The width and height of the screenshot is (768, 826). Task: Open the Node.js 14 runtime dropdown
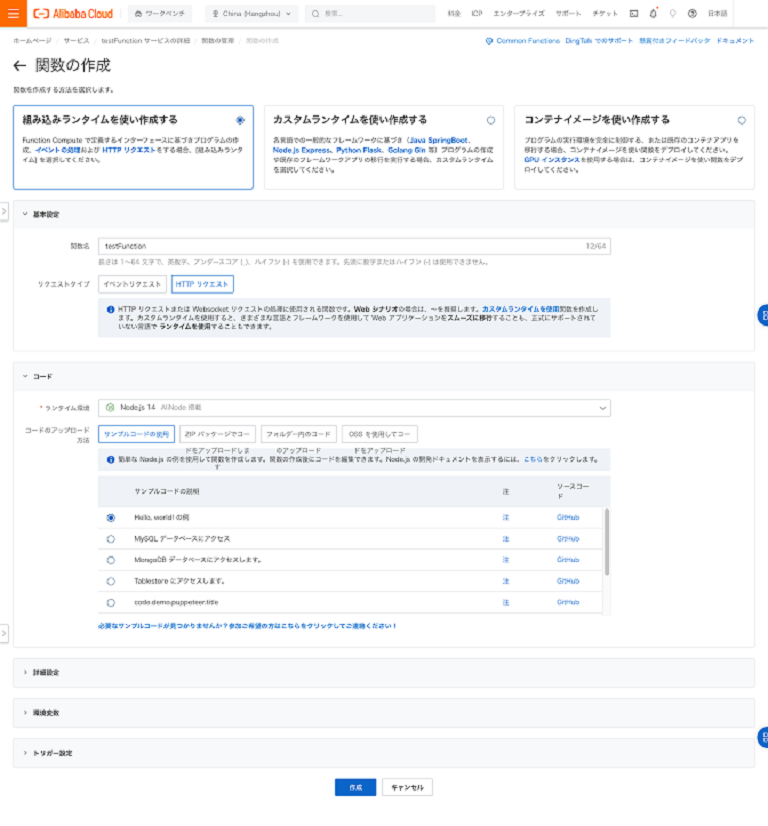coord(356,407)
